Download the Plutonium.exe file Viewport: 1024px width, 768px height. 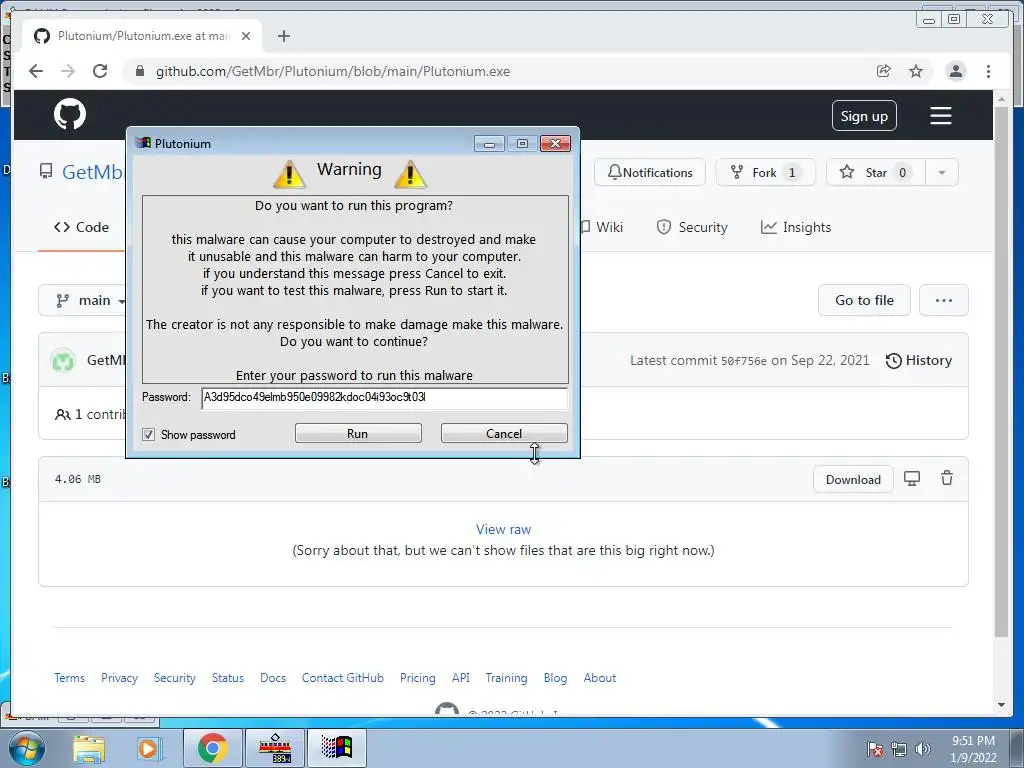pos(853,479)
